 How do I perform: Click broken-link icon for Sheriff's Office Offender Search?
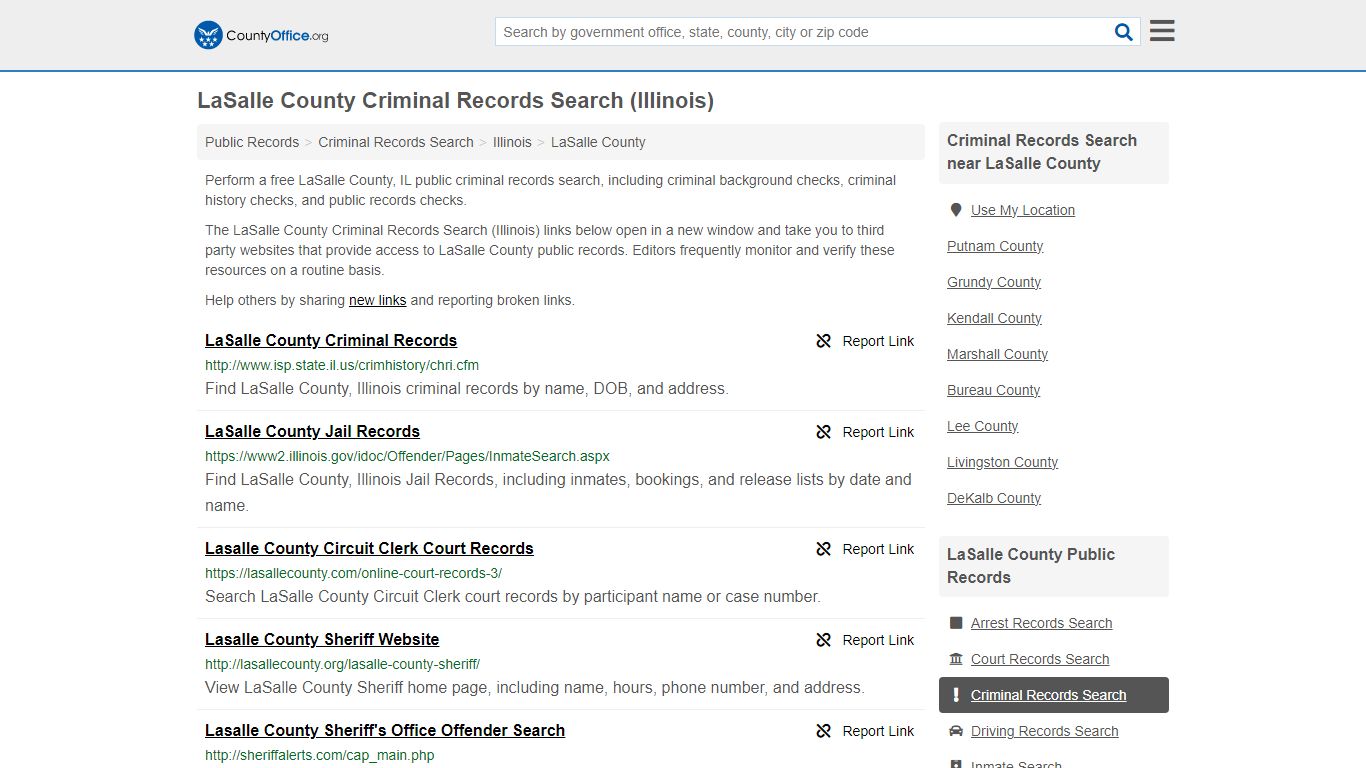click(823, 731)
